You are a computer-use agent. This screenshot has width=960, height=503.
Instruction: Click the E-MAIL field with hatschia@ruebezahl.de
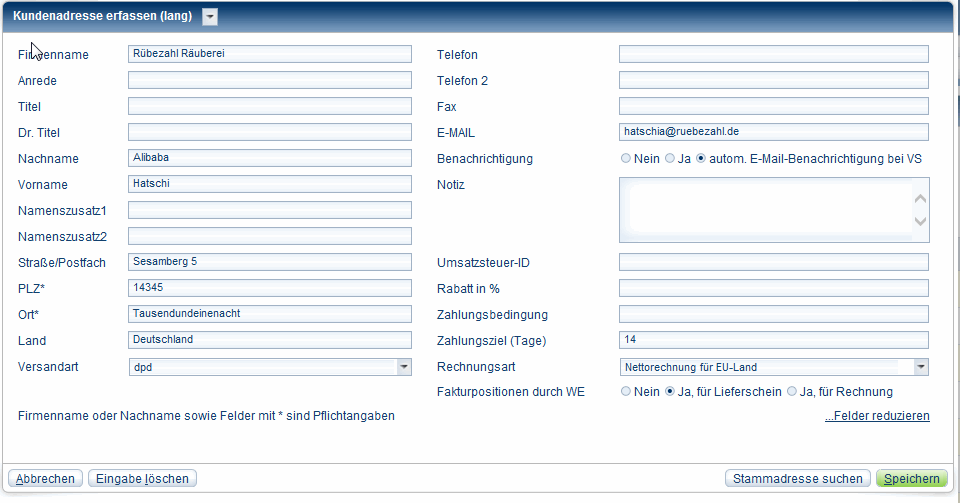click(773, 132)
